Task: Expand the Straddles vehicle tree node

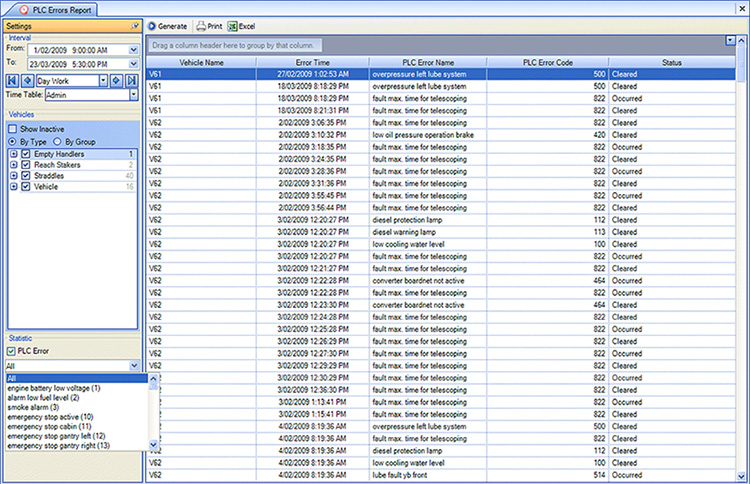Action: click(x=14, y=176)
